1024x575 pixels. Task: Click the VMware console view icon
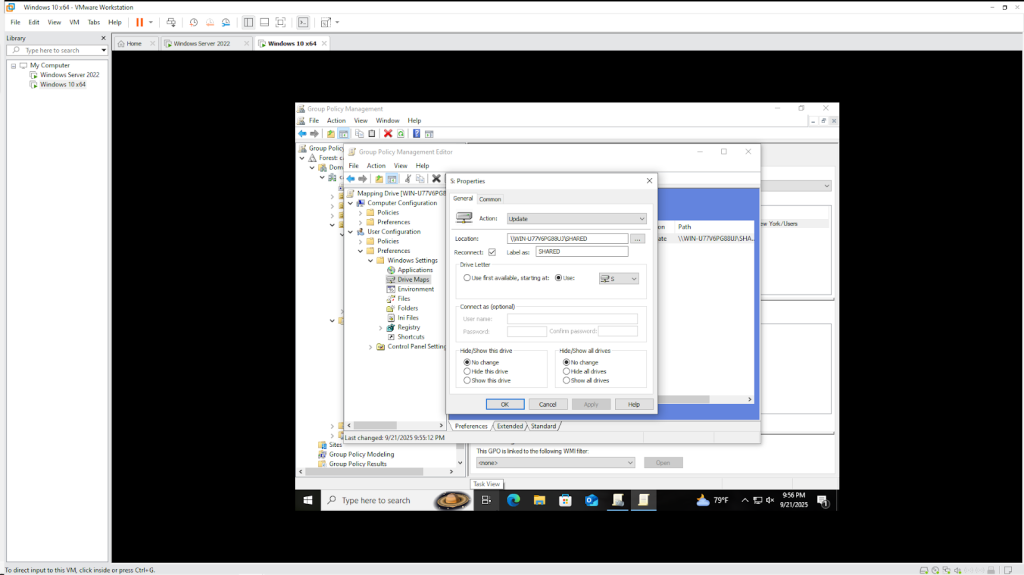click(303, 22)
